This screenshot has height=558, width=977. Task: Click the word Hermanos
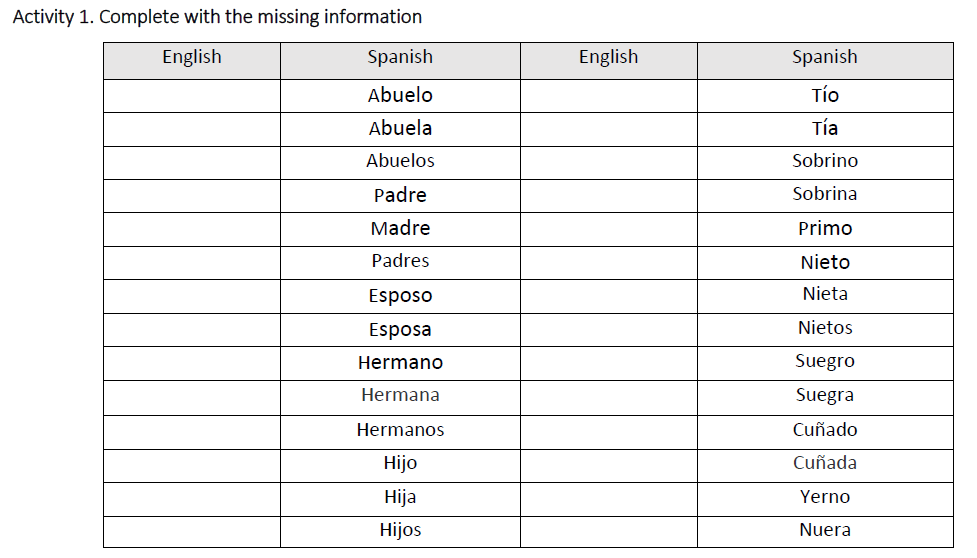click(x=400, y=431)
